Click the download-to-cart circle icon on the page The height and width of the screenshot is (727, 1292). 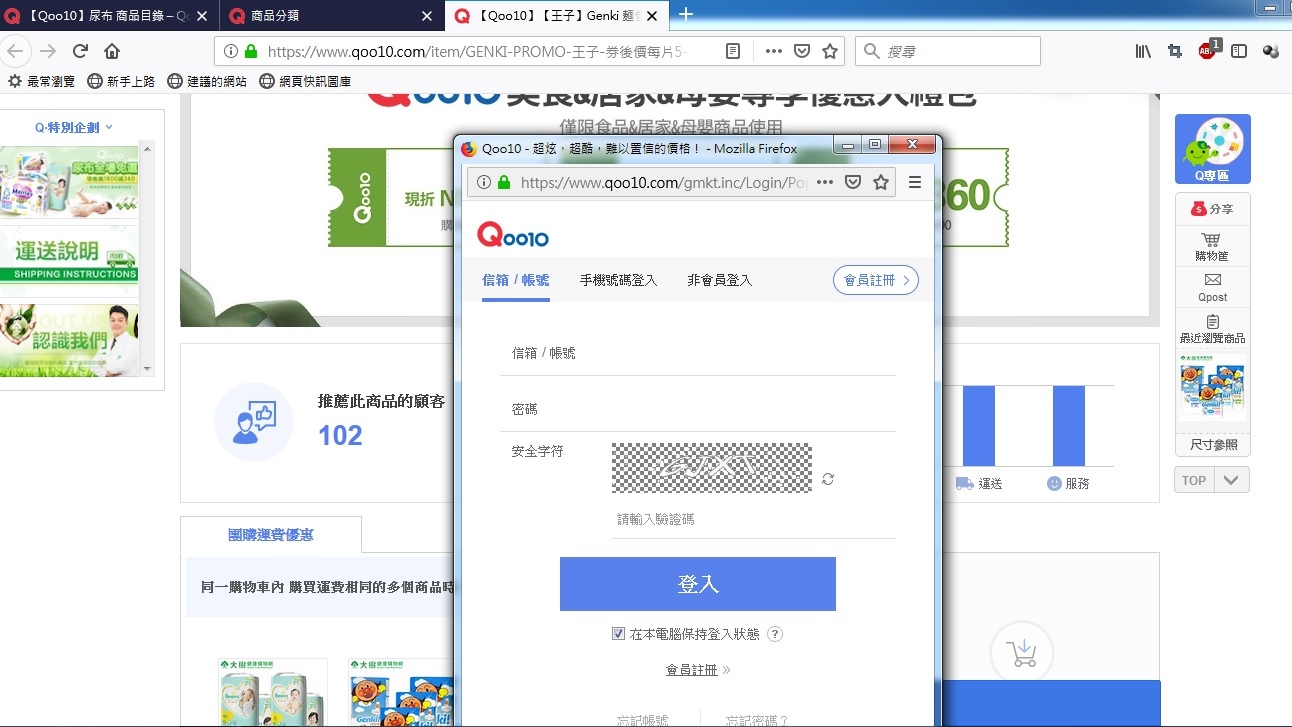tap(1022, 652)
